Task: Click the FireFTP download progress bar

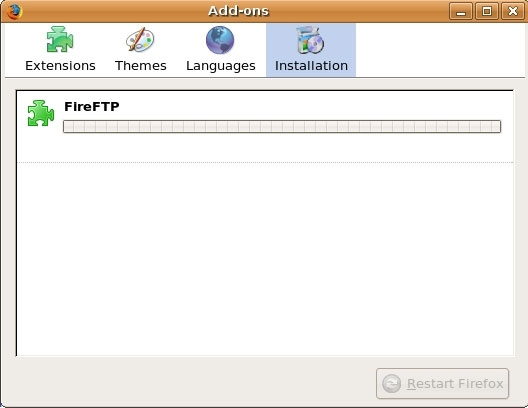Action: pyautogui.click(x=282, y=126)
